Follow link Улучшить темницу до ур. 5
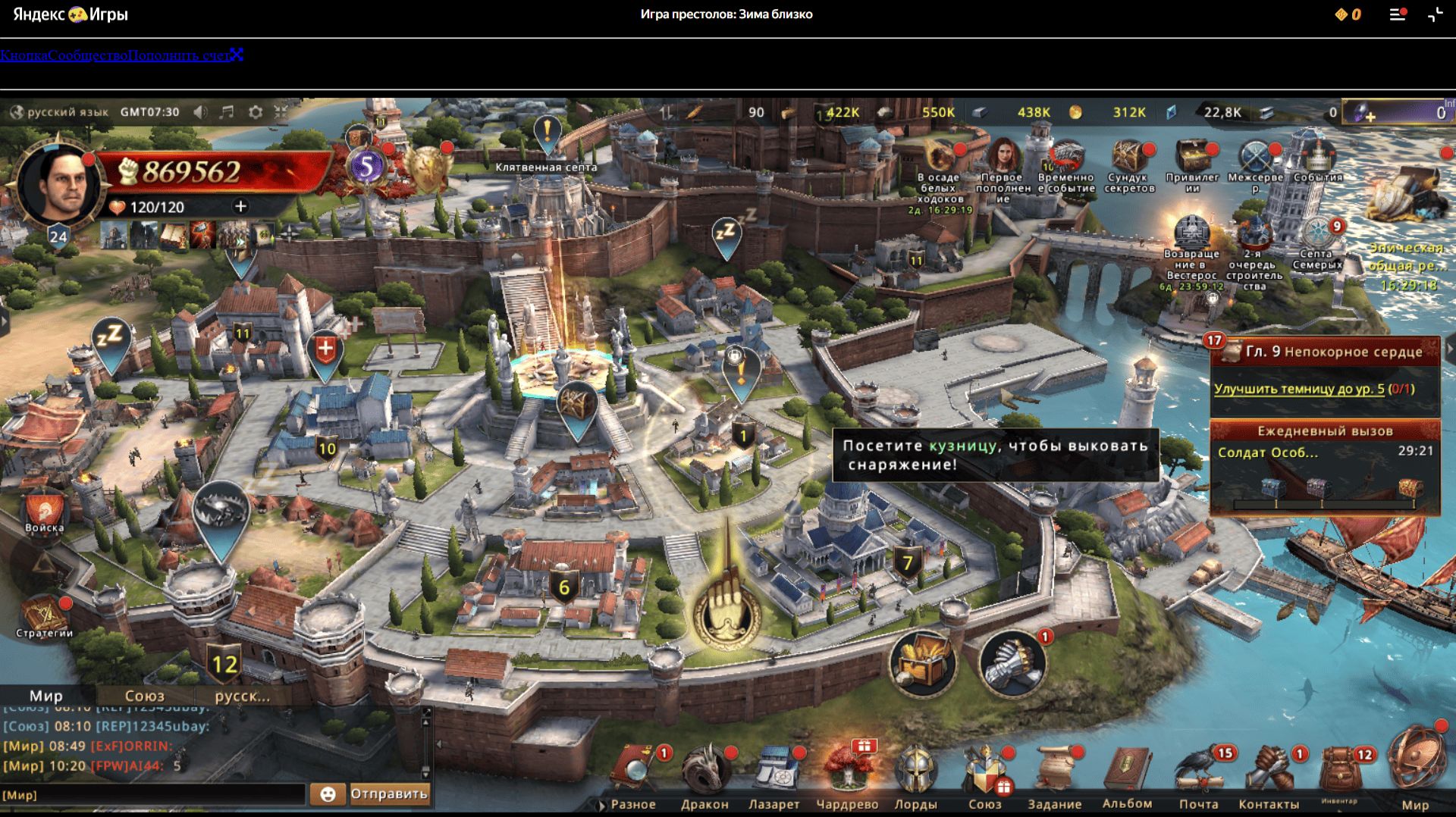The image size is (1456, 817). click(1299, 389)
